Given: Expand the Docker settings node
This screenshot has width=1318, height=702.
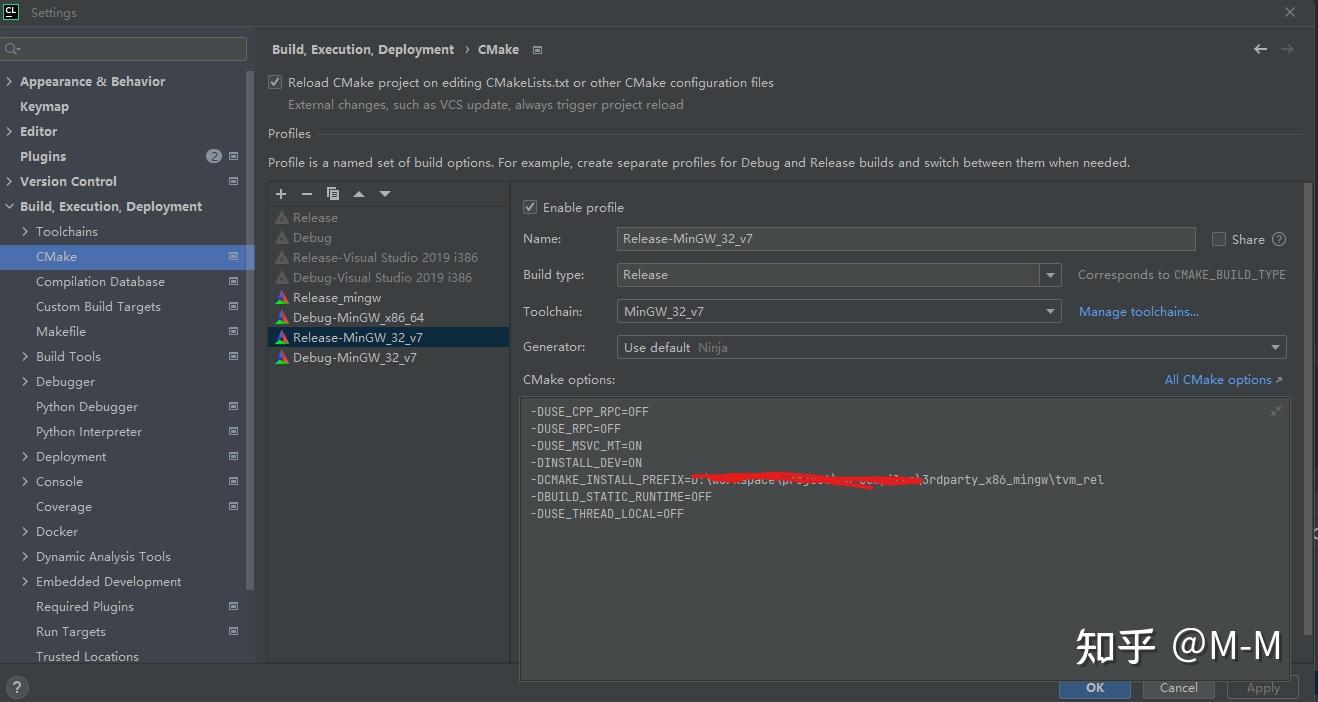Looking at the screenshot, I should pos(25,531).
